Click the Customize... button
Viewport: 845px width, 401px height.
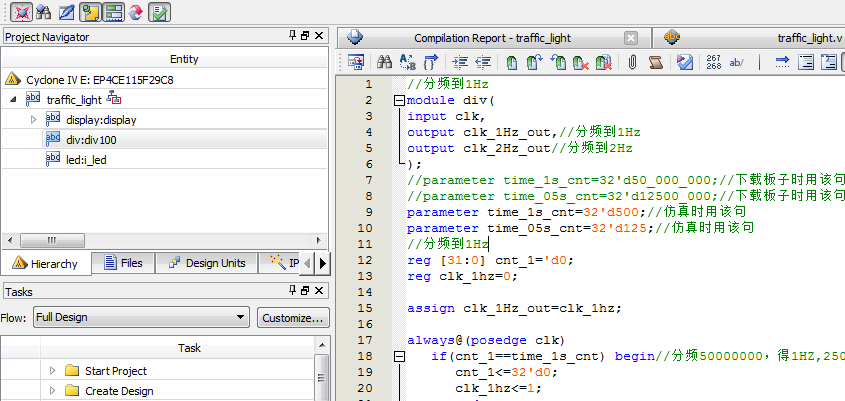pos(292,318)
